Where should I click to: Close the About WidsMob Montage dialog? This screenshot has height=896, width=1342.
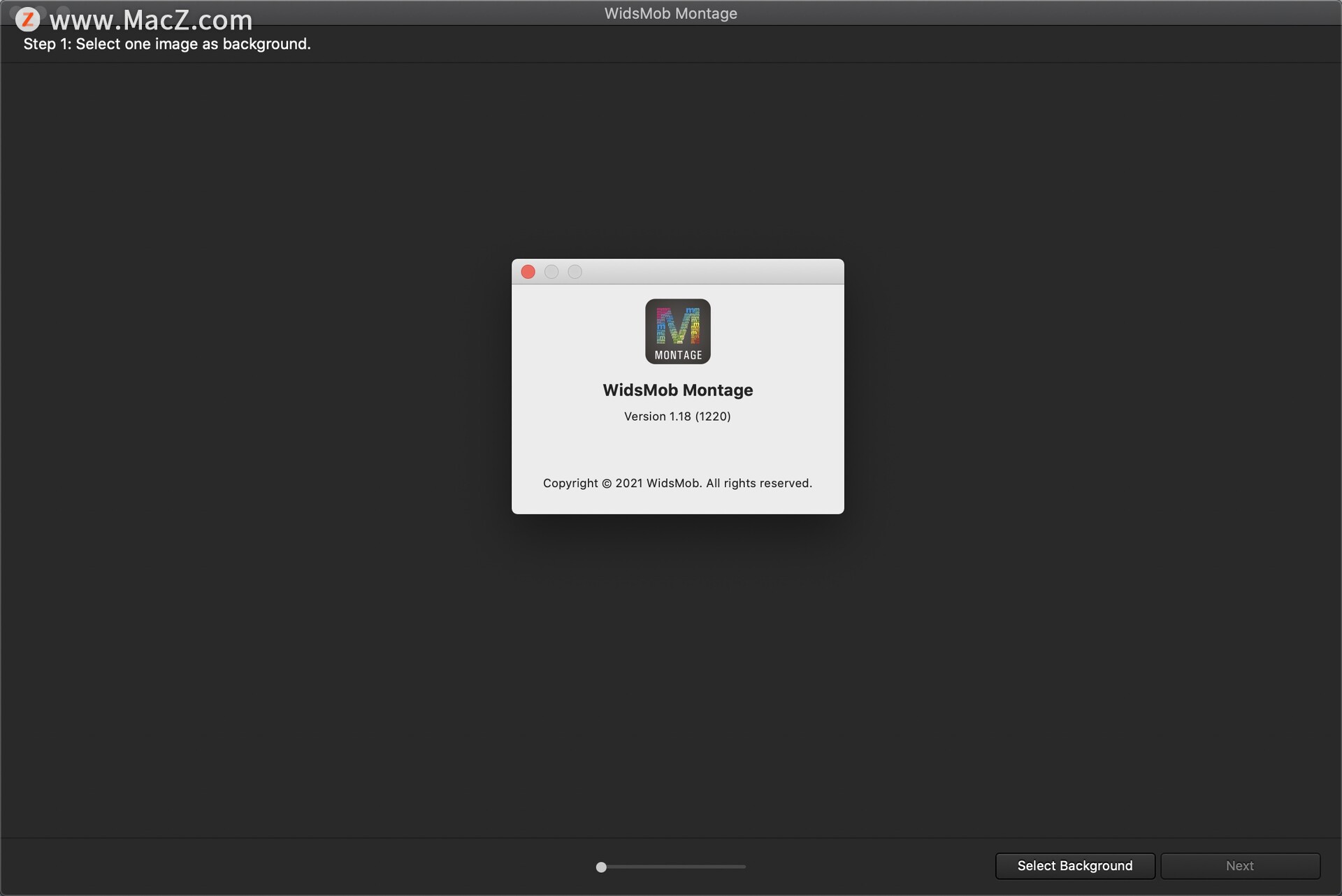click(x=528, y=272)
